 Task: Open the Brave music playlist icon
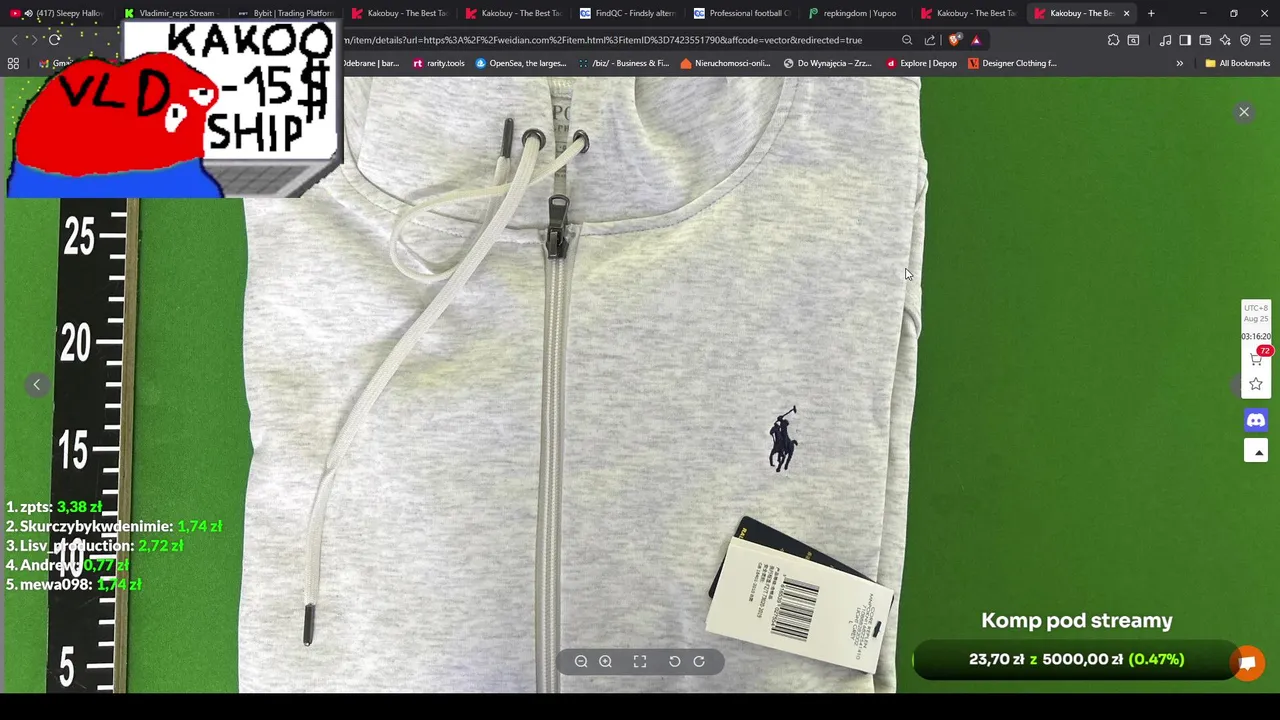[1165, 40]
